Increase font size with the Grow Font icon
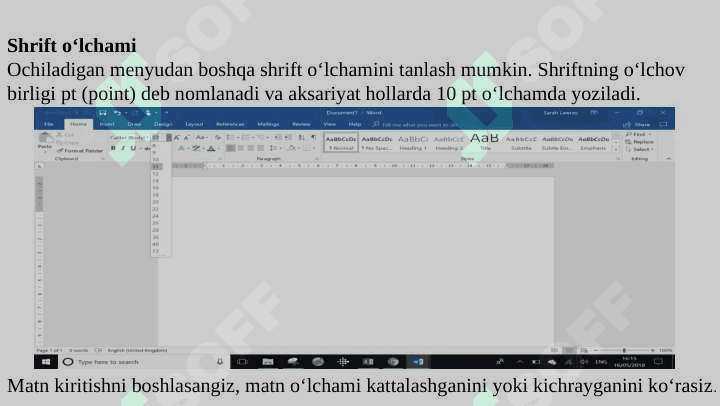 pos(177,137)
